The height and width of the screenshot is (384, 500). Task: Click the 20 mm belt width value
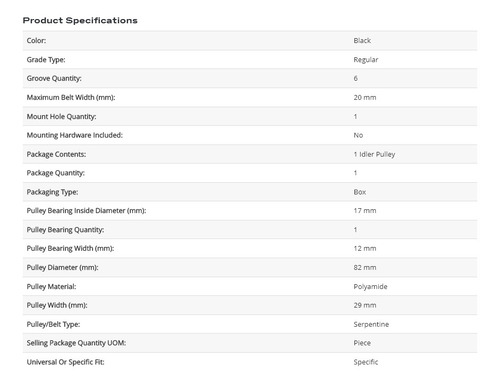[365, 97]
